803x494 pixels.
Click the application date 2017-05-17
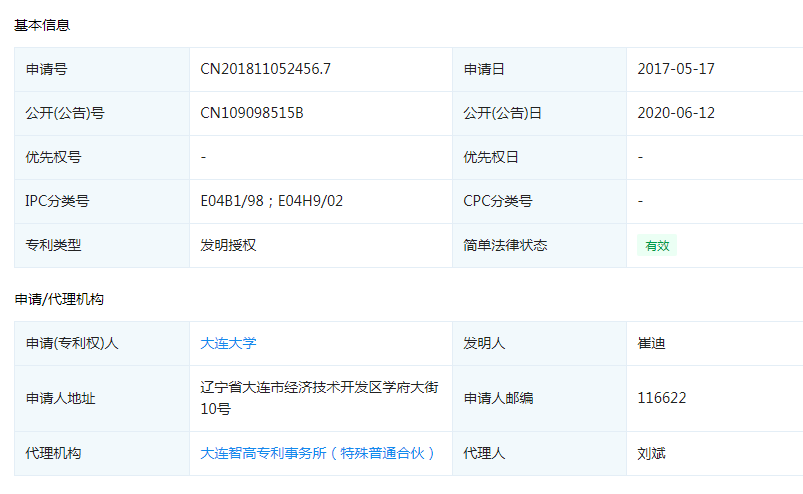point(675,69)
